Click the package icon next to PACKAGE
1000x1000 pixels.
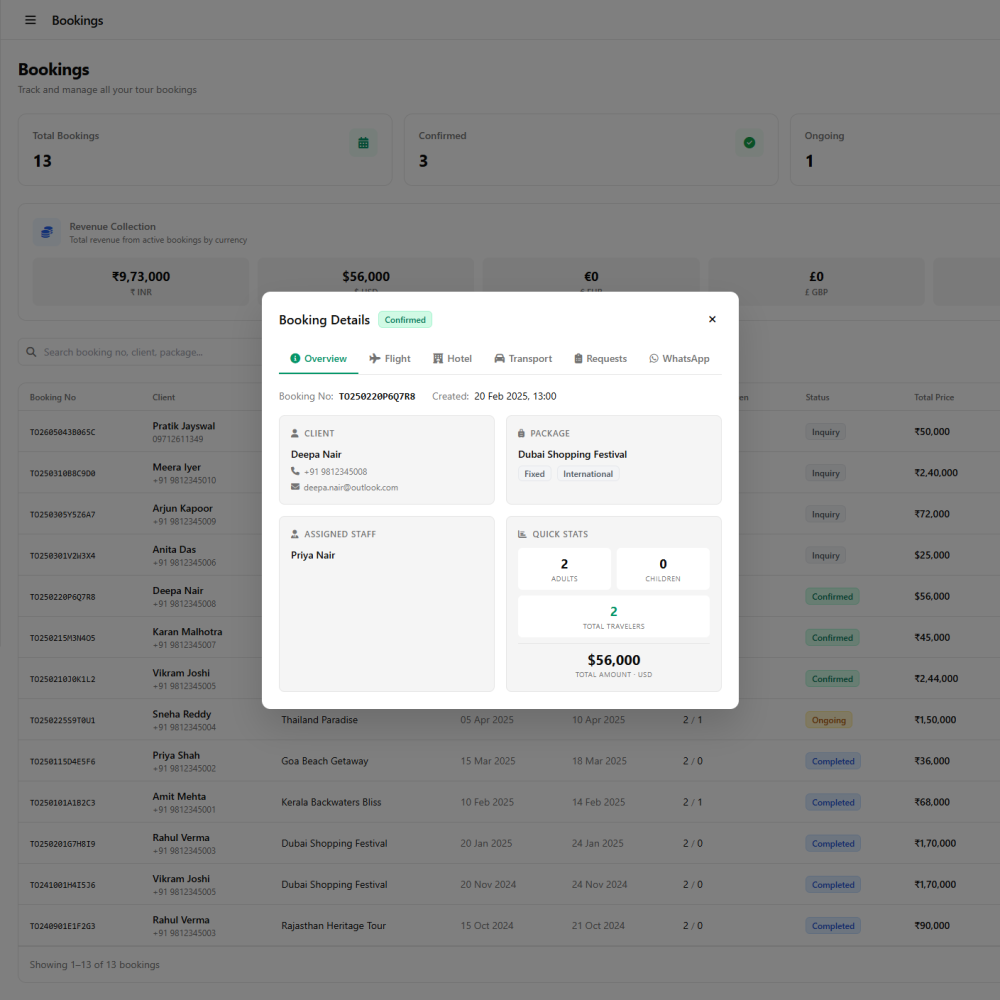tap(521, 434)
